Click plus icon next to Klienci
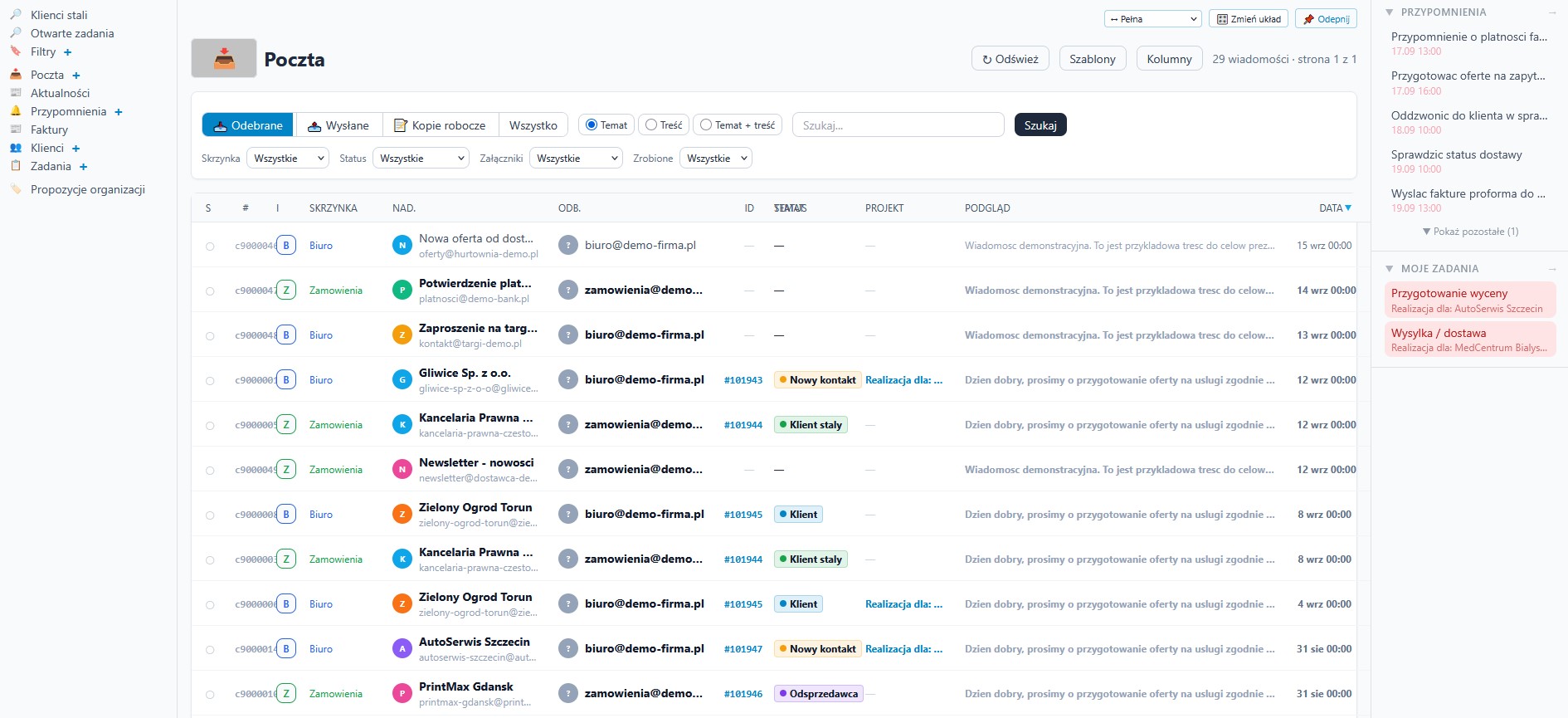Screen dimensions: 1568x718 point(76,149)
